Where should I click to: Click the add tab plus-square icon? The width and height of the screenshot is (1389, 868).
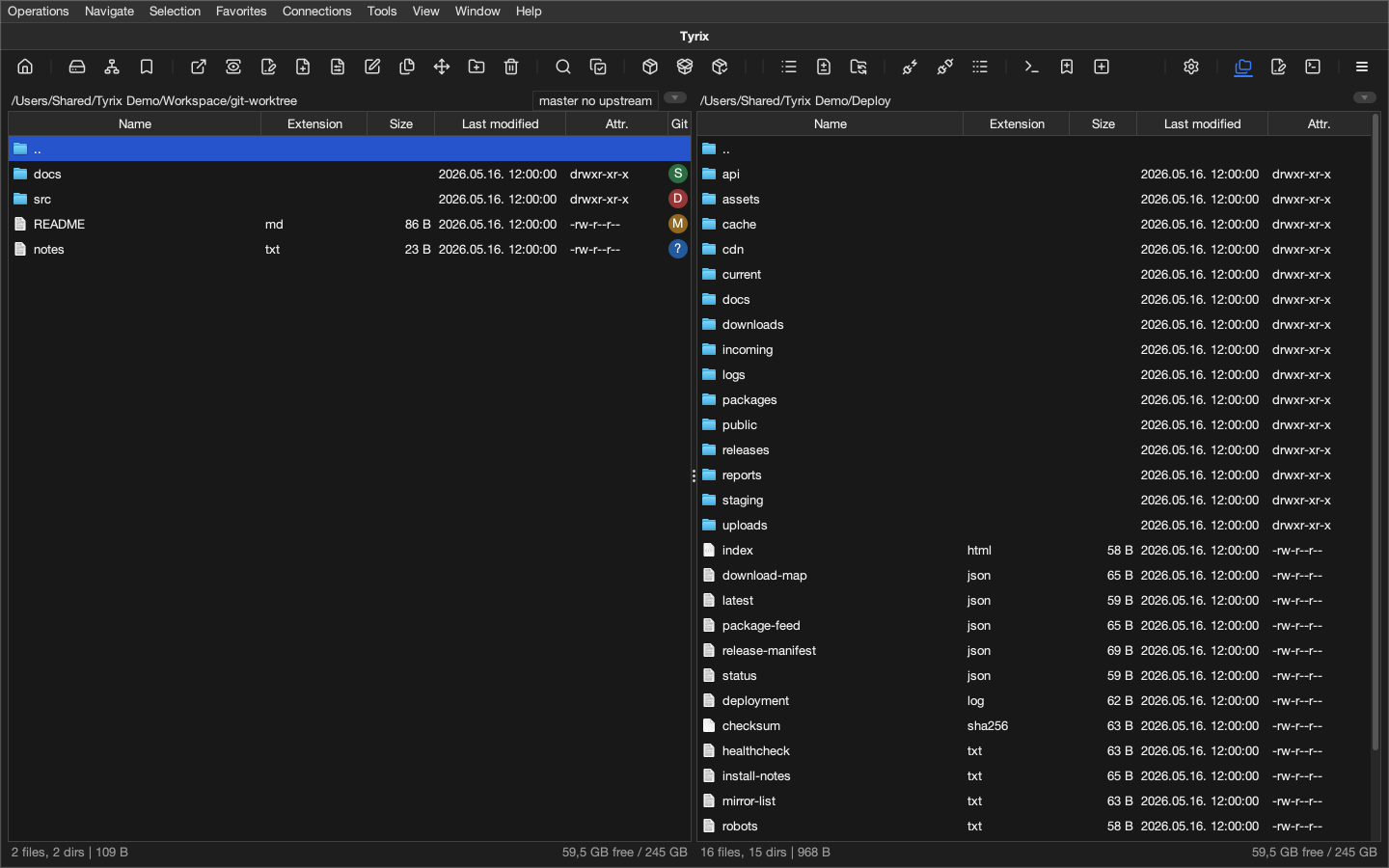click(1102, 67)
